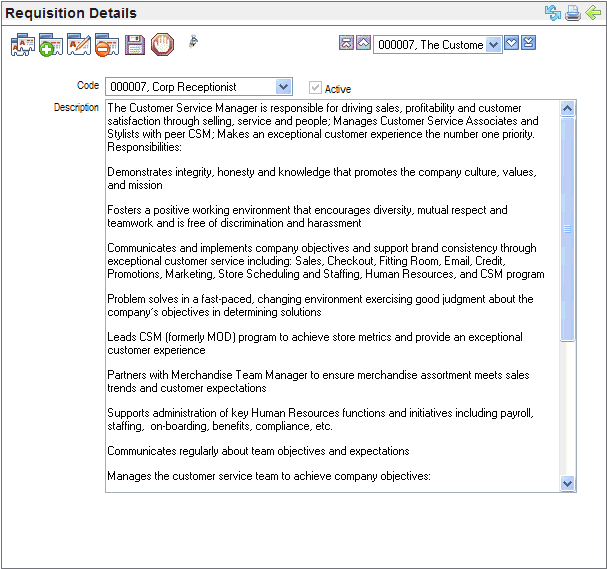Print requisition details with printer icon

[573, 13]
